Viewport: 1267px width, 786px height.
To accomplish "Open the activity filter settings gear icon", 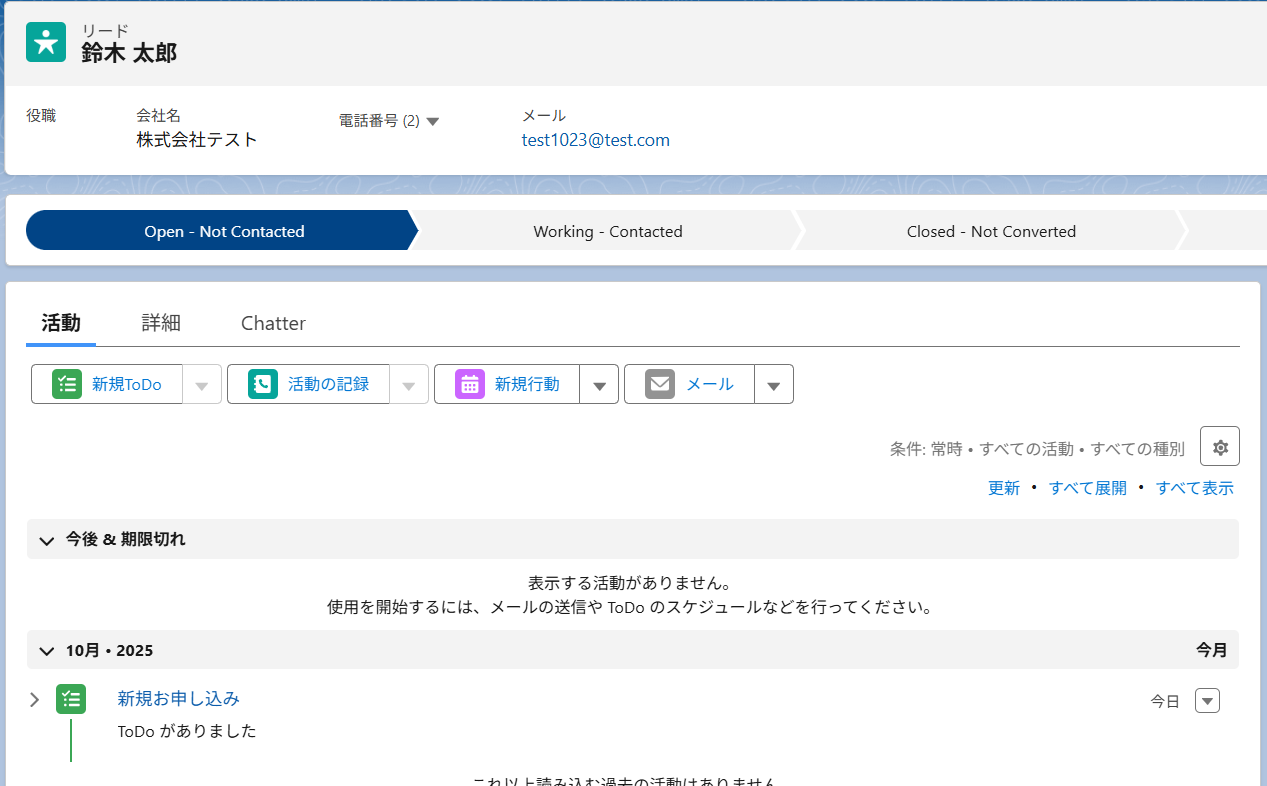I will click(x=1219, y=447).
